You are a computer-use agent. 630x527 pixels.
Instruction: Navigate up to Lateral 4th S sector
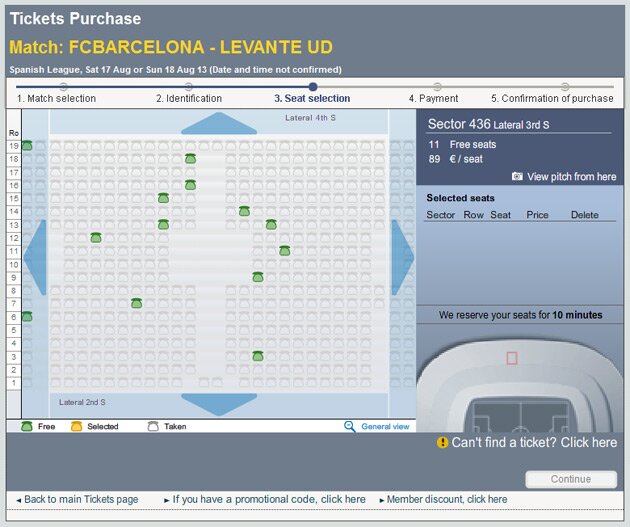pos(218,123)
